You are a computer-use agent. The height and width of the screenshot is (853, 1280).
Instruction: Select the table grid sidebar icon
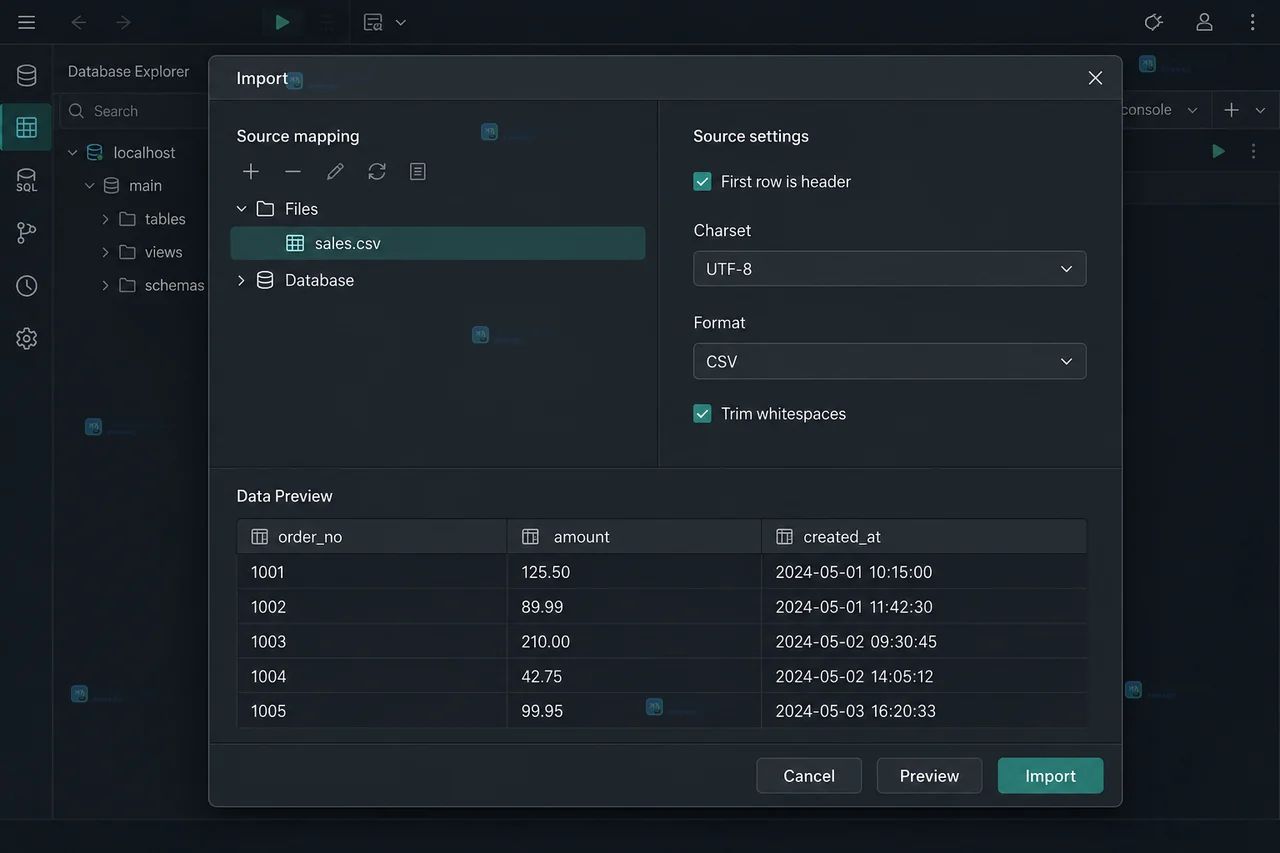click(27, 127)
